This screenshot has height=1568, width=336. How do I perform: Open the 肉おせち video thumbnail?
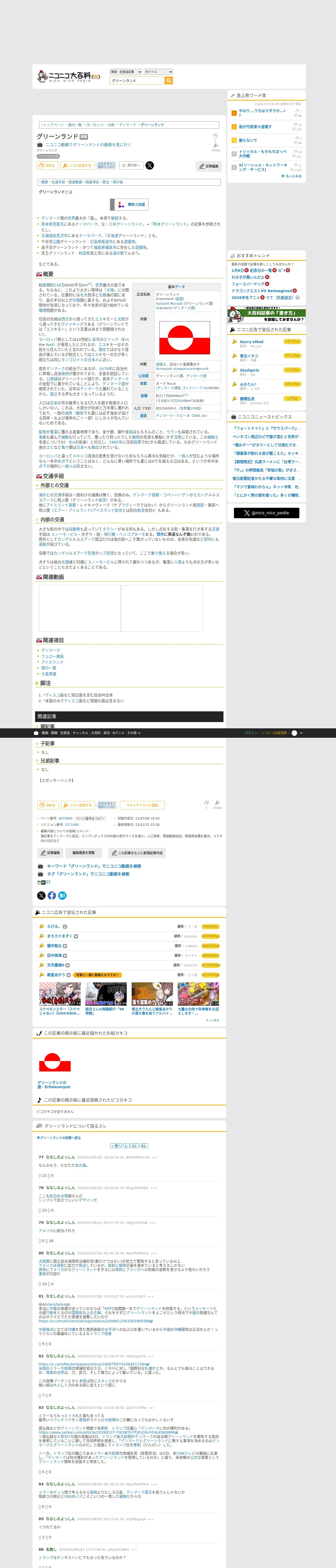pyautogui.click(x=198, y=994)
